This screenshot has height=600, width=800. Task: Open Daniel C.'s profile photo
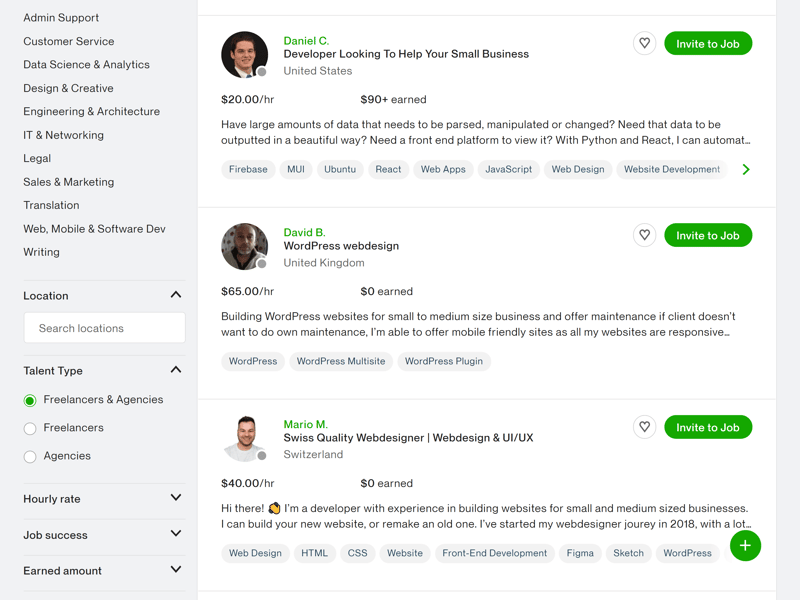(244, 55)
